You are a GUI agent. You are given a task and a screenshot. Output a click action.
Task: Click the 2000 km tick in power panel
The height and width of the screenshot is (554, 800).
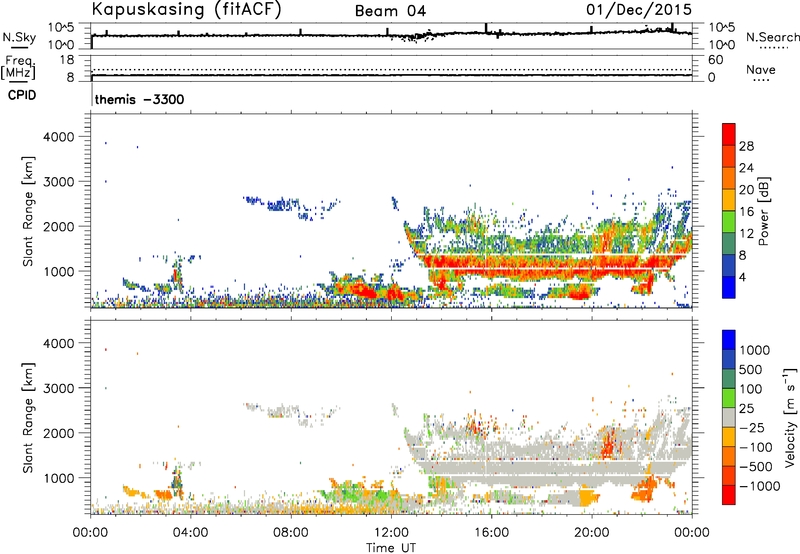[x=59, y=226]
